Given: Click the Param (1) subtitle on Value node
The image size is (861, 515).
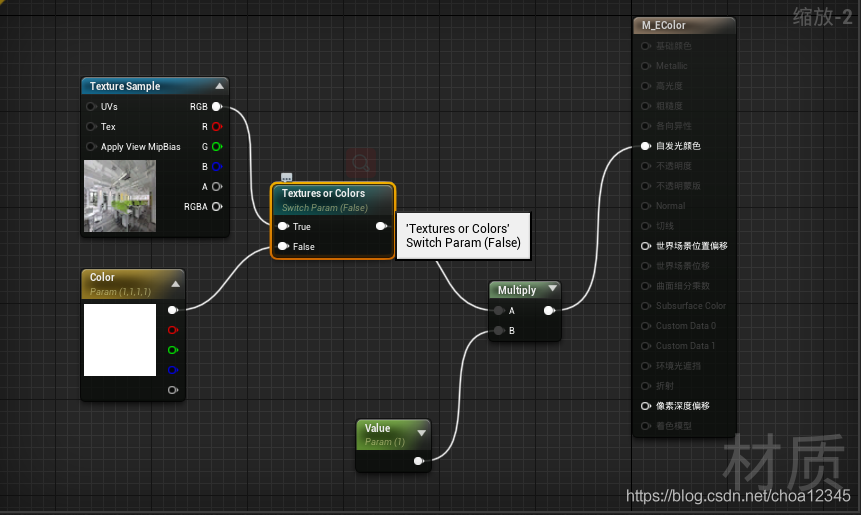Looking at the screenshot, I should [x=385, y=442].
